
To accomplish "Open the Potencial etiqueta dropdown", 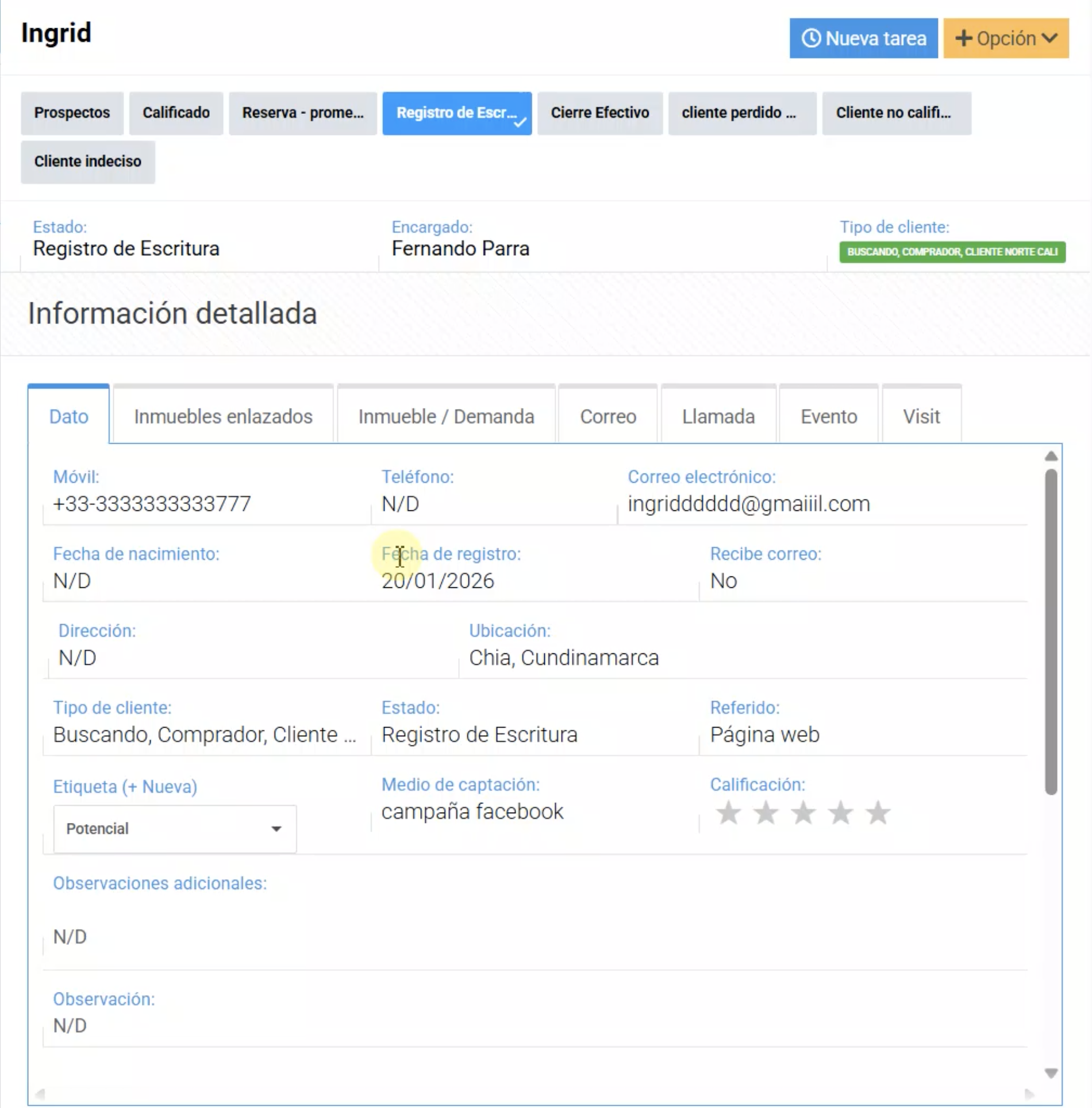I will point(175,829).
